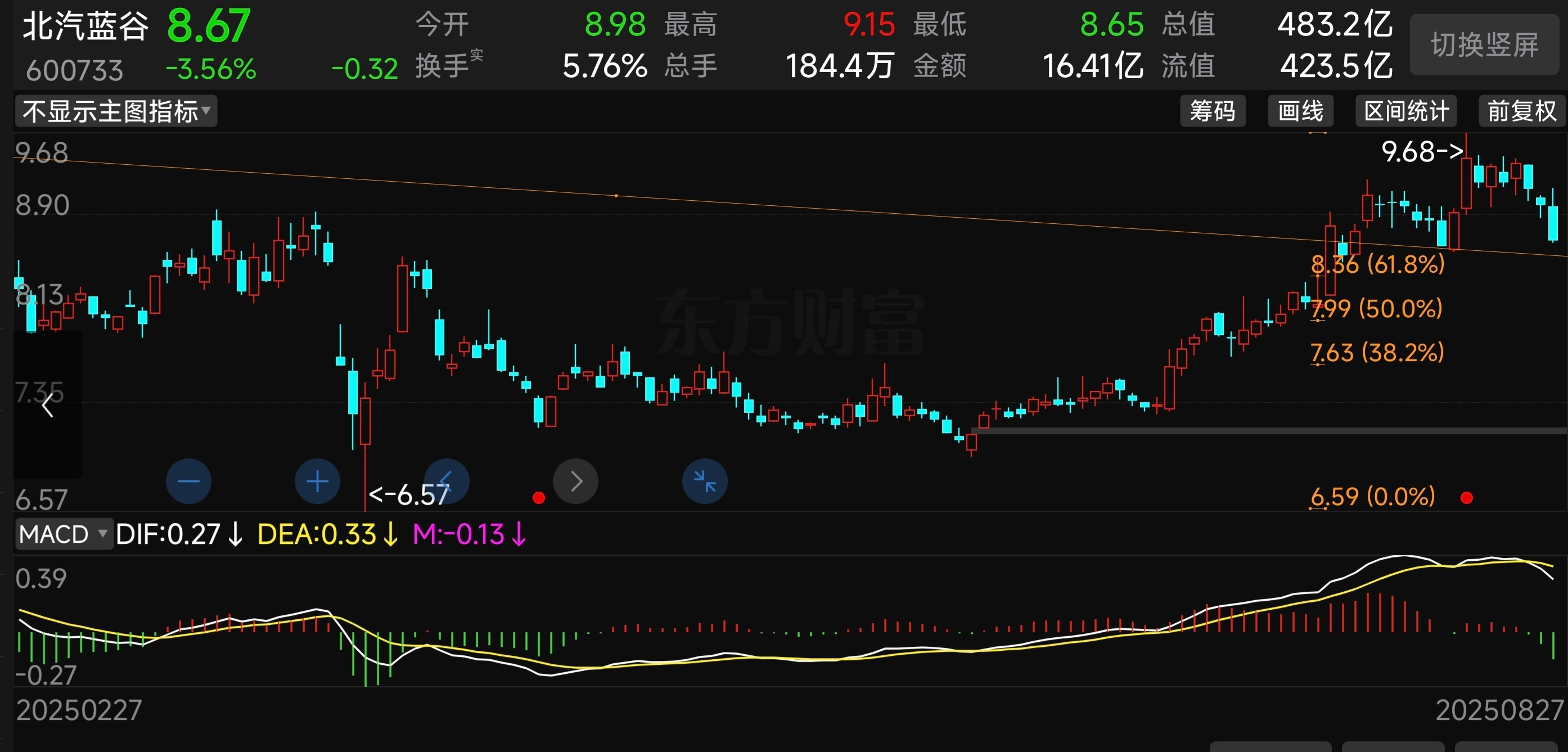Click the grey horizontal support line
This screenshot has height=752, width=1568.
click(1269, 430)
